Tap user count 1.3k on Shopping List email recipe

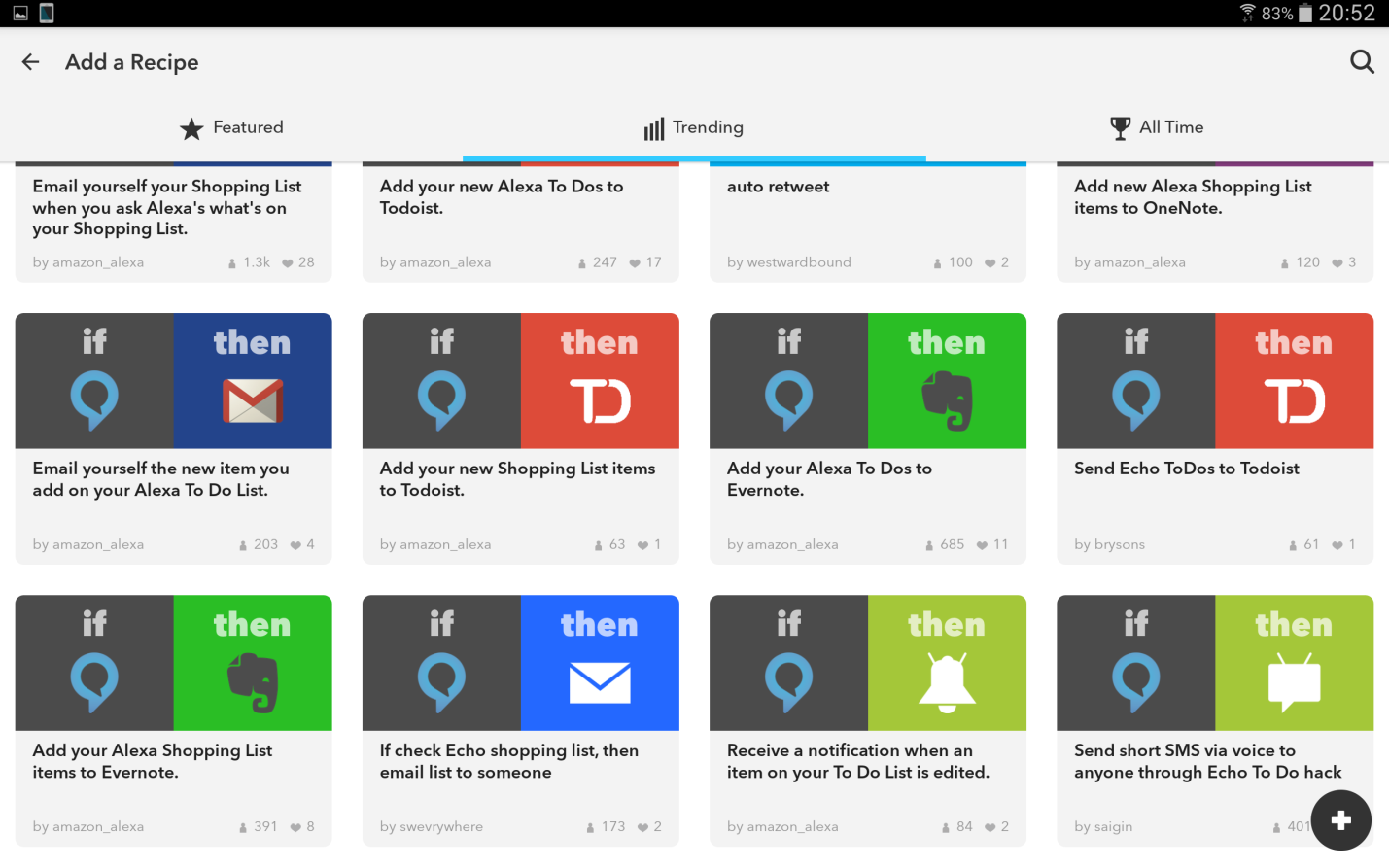click(x=250, y=262)
